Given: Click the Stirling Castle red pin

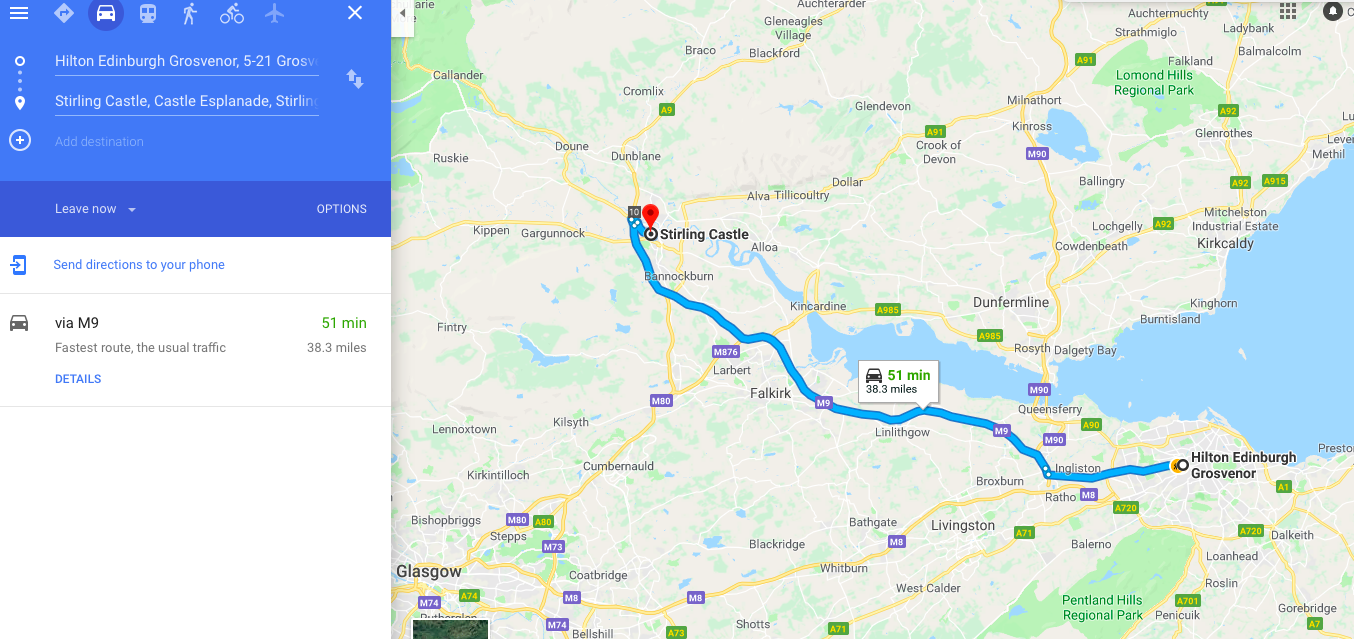Looking at the screenshot, I should point(650,217).
